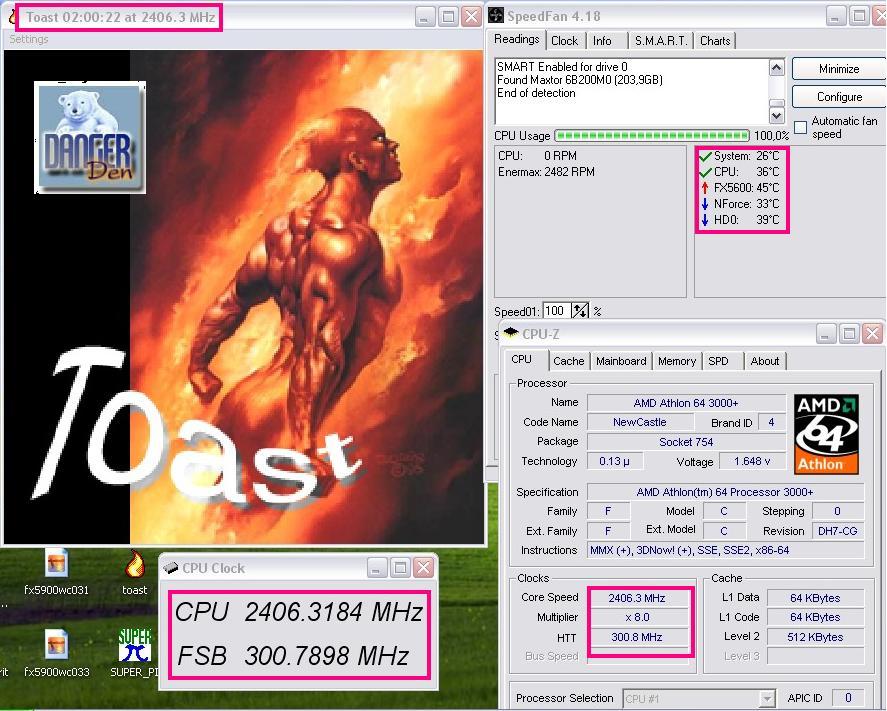The height and width of the screenshot is (711, 887).
Task: Expand the Processor Selection dropdown
Action: pos(767,699)
